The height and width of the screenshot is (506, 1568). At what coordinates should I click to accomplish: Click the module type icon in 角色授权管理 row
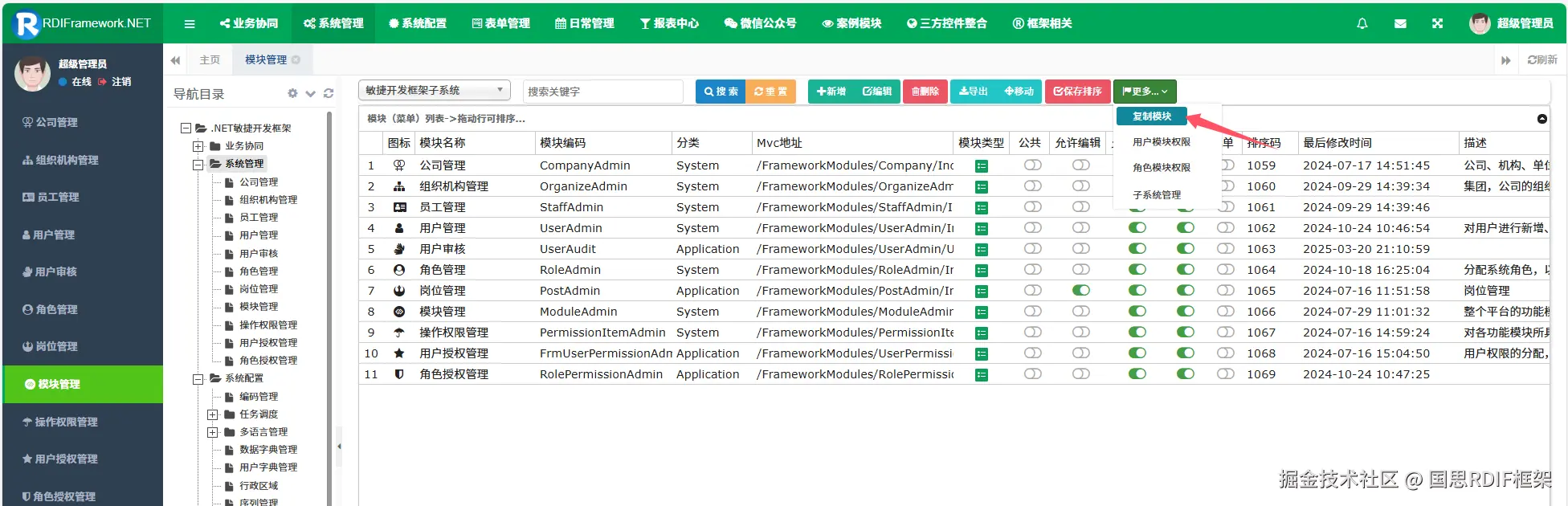click(981, 375)
